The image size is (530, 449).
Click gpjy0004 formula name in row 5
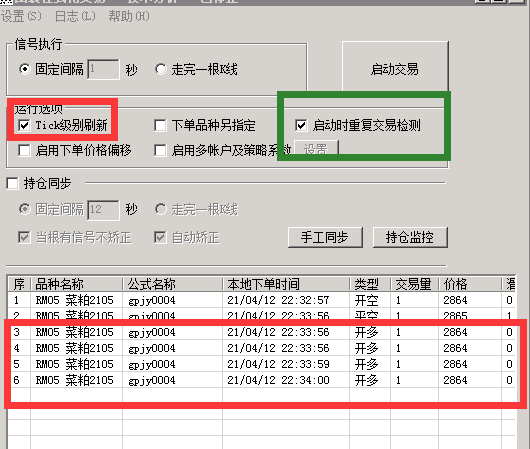click(152, 364)
